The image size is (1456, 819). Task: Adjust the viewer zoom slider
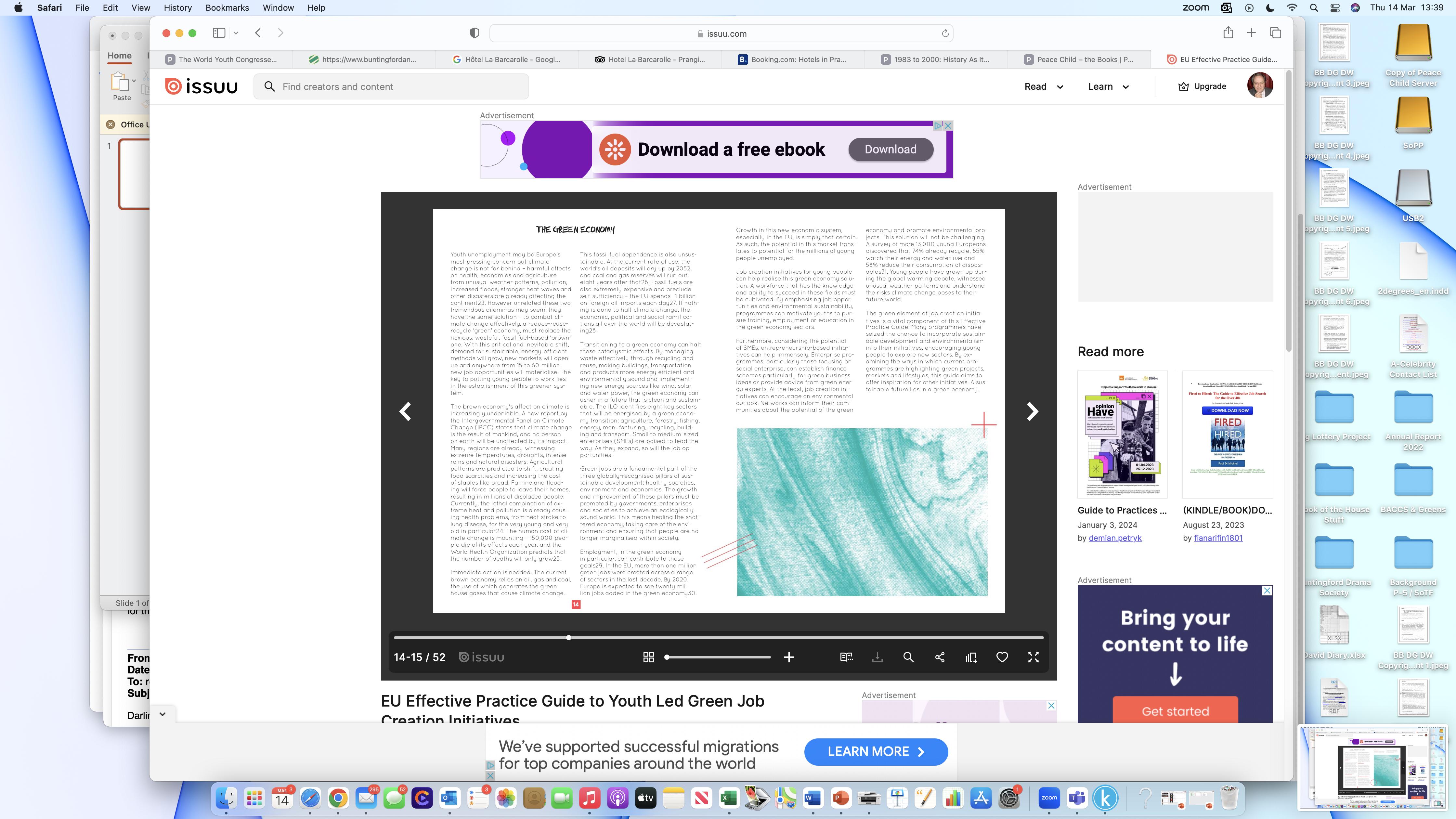point(668,657)
